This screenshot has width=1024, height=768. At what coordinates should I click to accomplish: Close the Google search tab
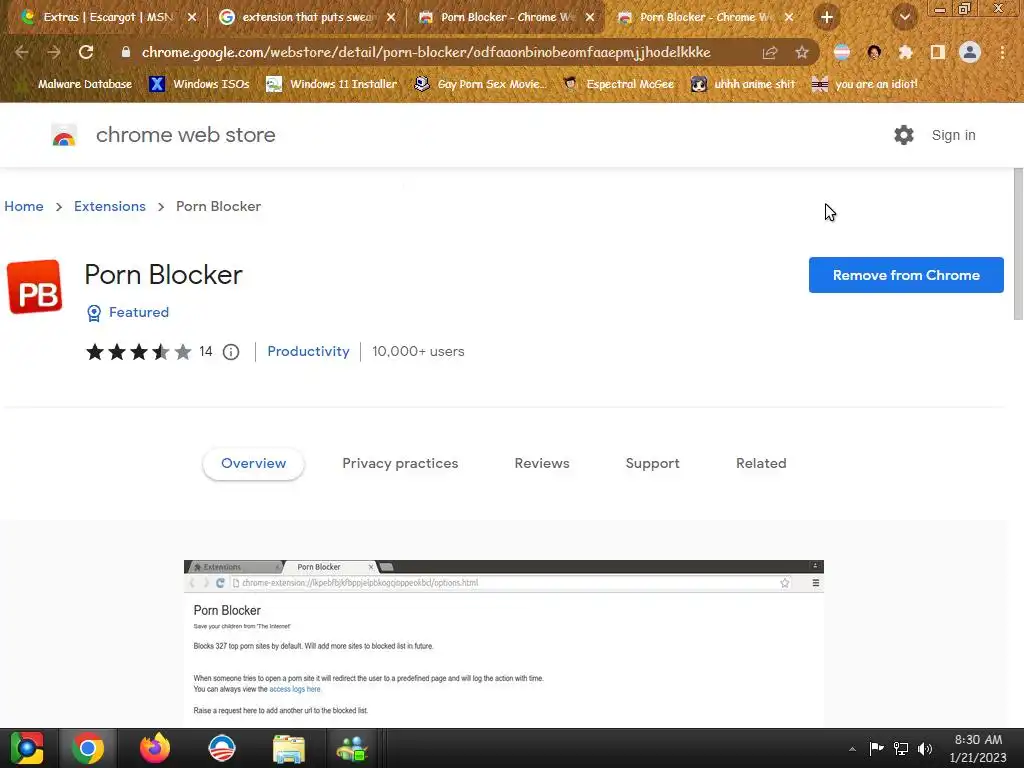[391, 18]
